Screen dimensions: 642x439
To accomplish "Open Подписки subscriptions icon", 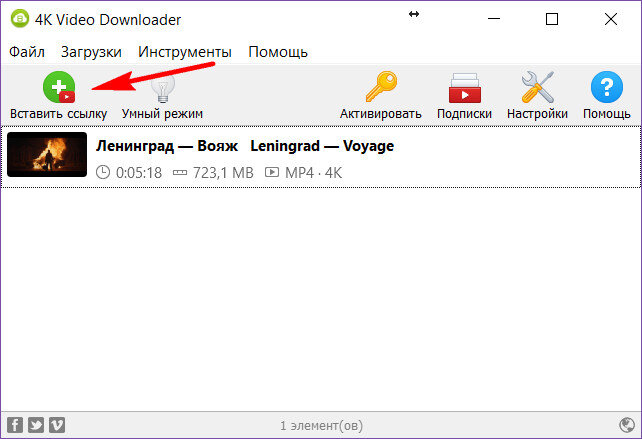I will click(465, 88).
